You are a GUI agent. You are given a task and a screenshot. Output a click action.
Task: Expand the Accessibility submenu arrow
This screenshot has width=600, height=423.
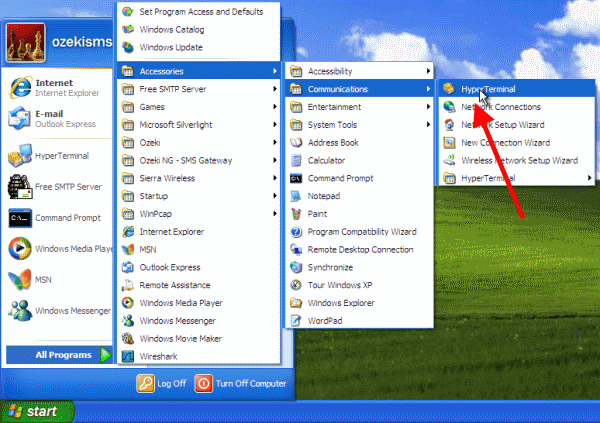[428, 71]
